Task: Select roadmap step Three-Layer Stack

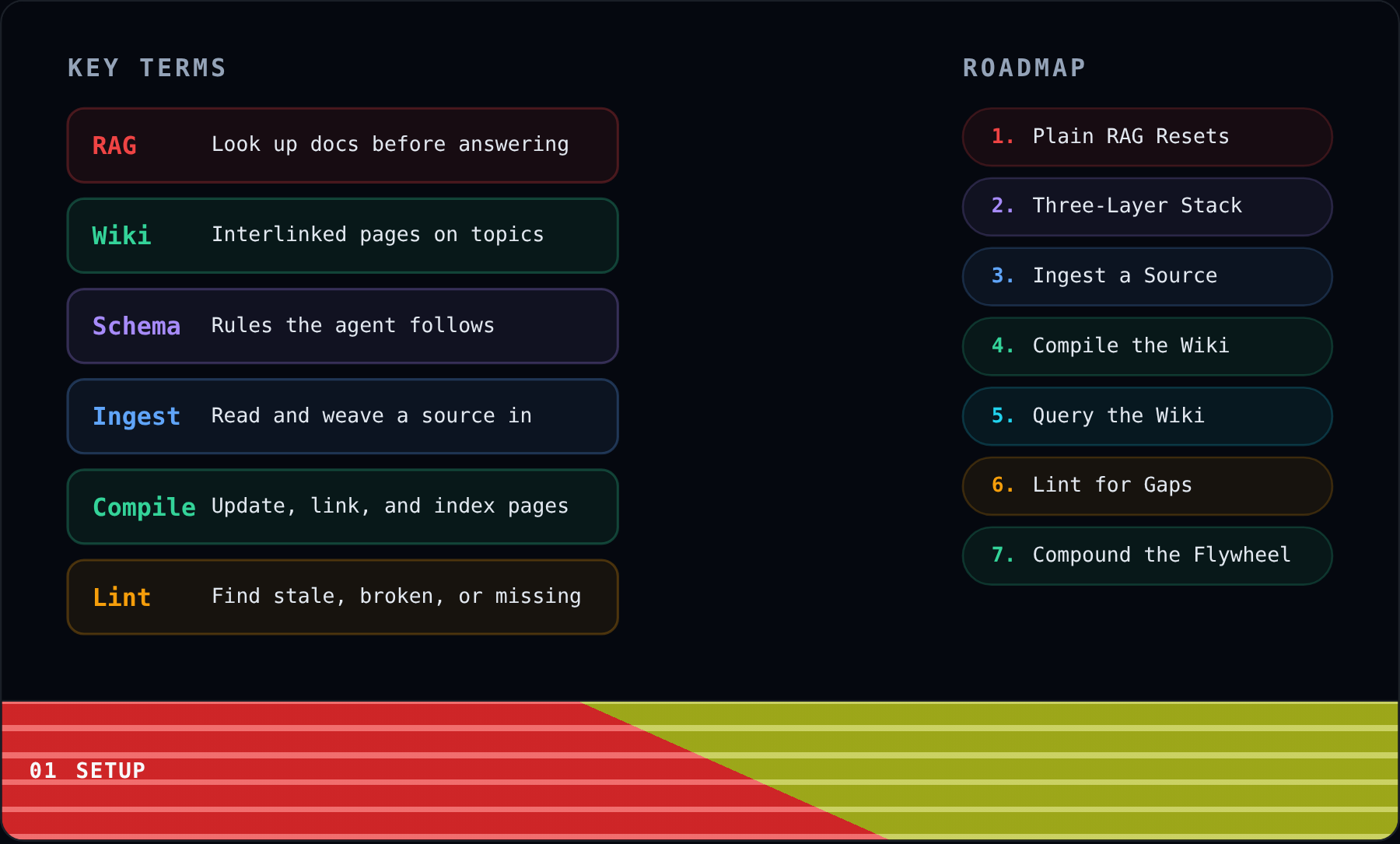Action: [1147, 207]
